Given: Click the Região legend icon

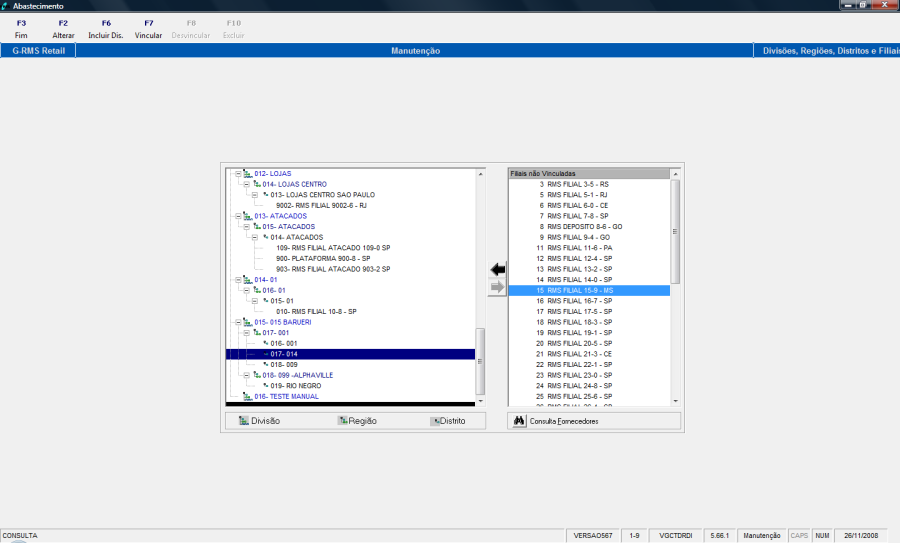Looking at the screenshot, I should pyautogui.click(x=343, y=421).
